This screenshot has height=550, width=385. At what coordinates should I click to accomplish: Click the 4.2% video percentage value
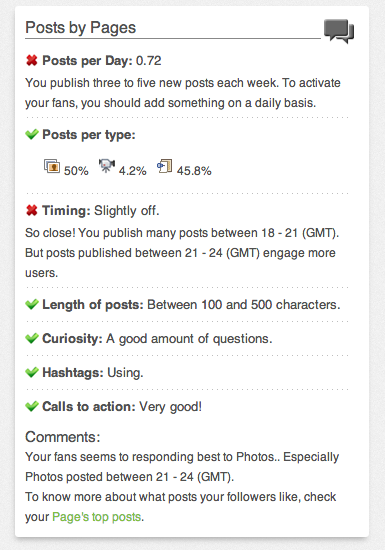(132, 171)
